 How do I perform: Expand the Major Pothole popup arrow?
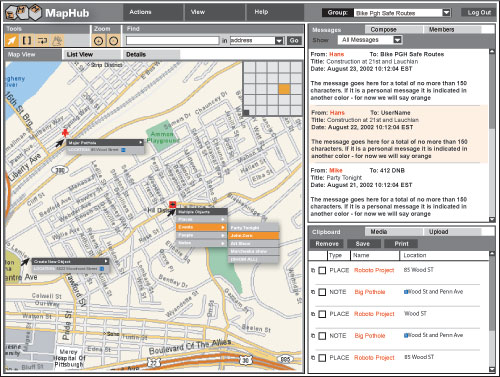[x=141, y=143]
